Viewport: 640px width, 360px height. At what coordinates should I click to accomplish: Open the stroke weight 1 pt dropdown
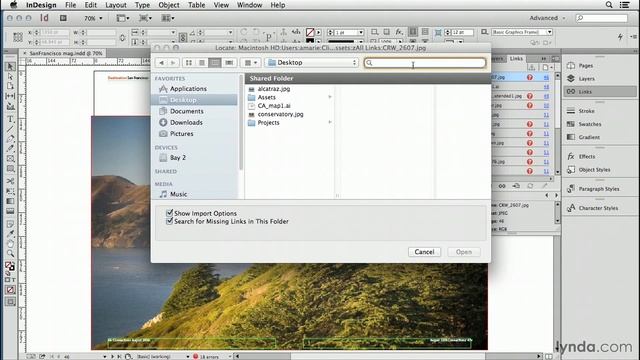point(361,32)
